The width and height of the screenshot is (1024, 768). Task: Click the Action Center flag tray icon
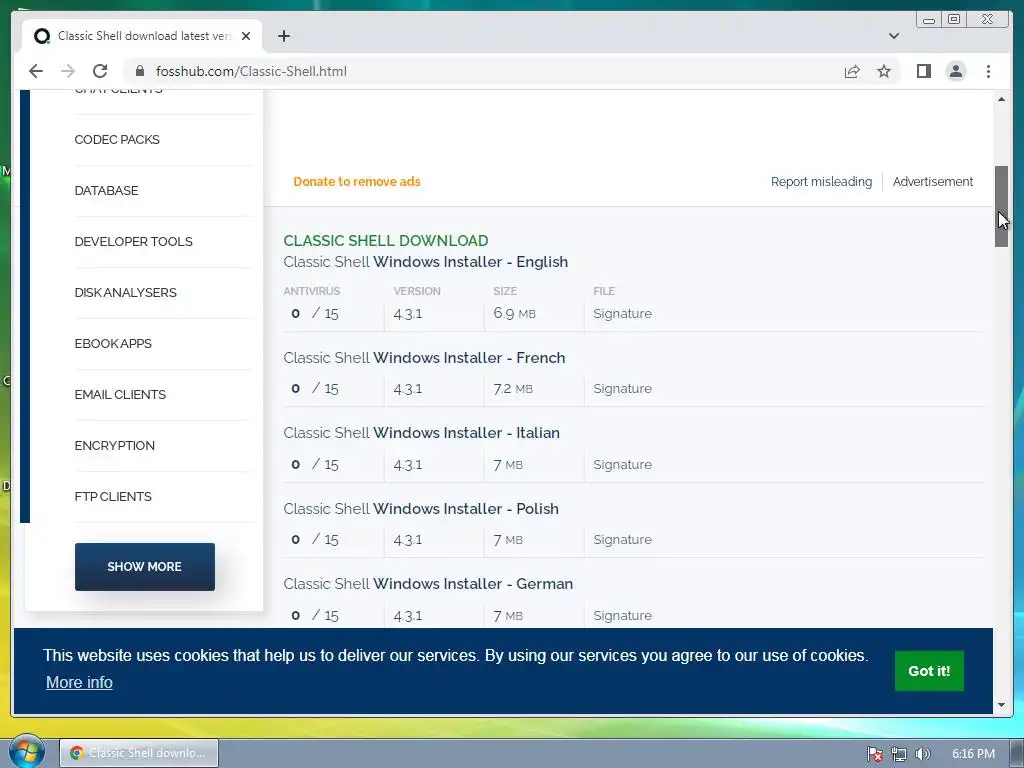pos(875,754)
